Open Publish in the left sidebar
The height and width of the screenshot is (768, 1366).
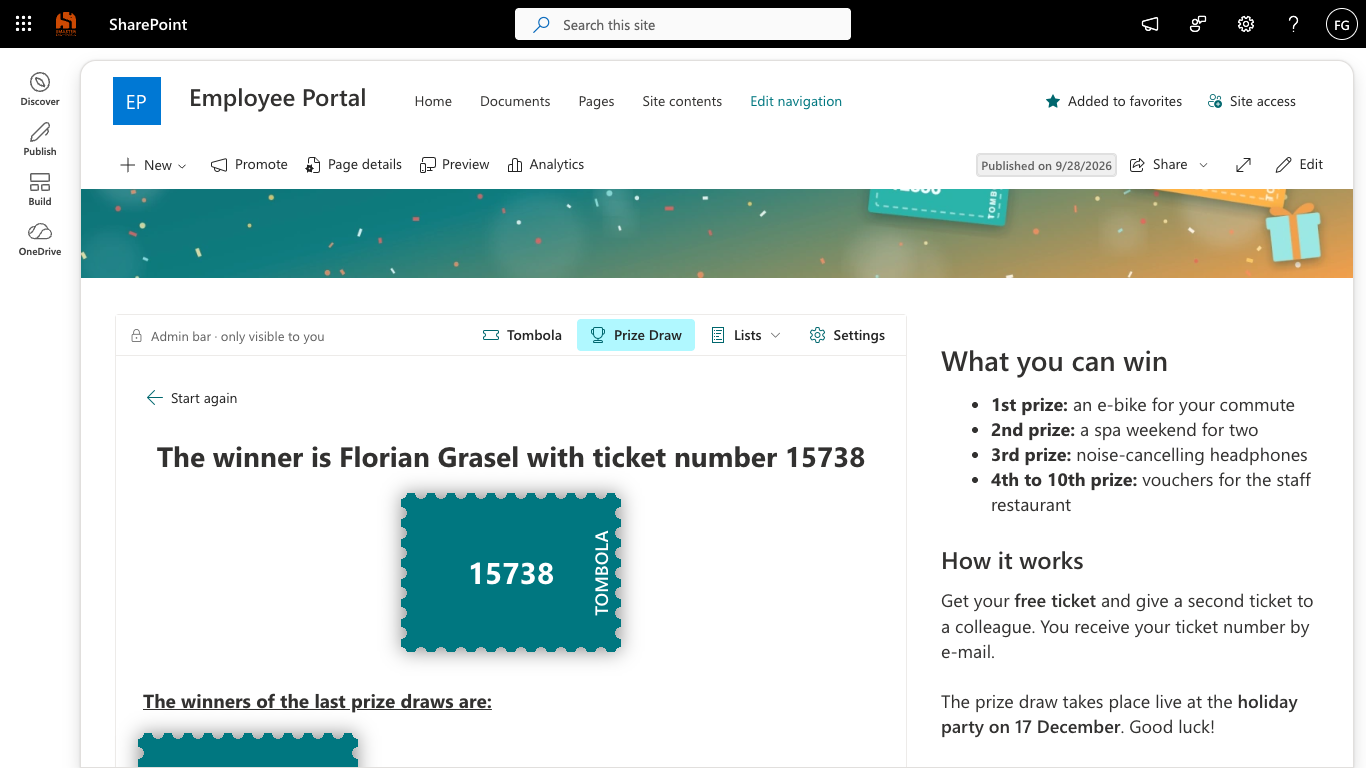(40, 139)
